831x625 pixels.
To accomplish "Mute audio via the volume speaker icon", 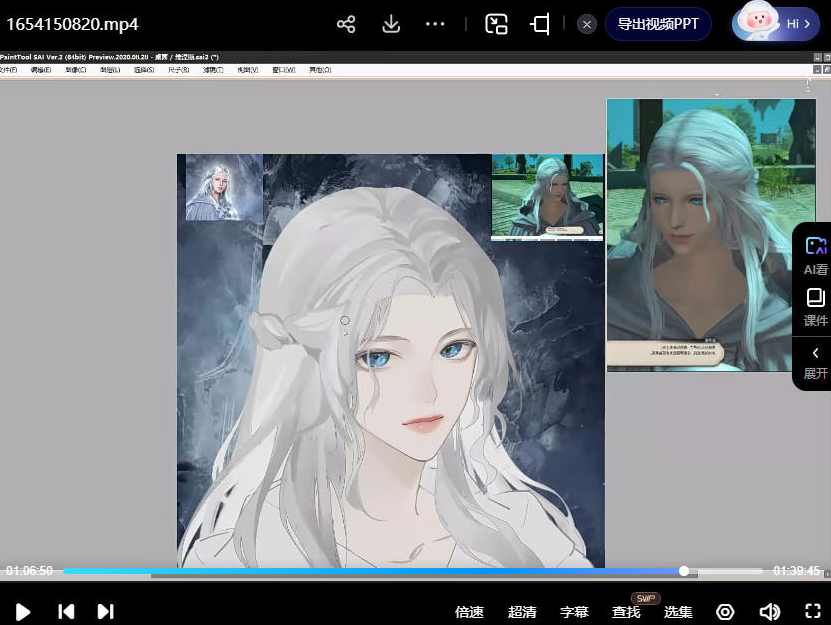I will pyautogui.click(x=769, y=612).
